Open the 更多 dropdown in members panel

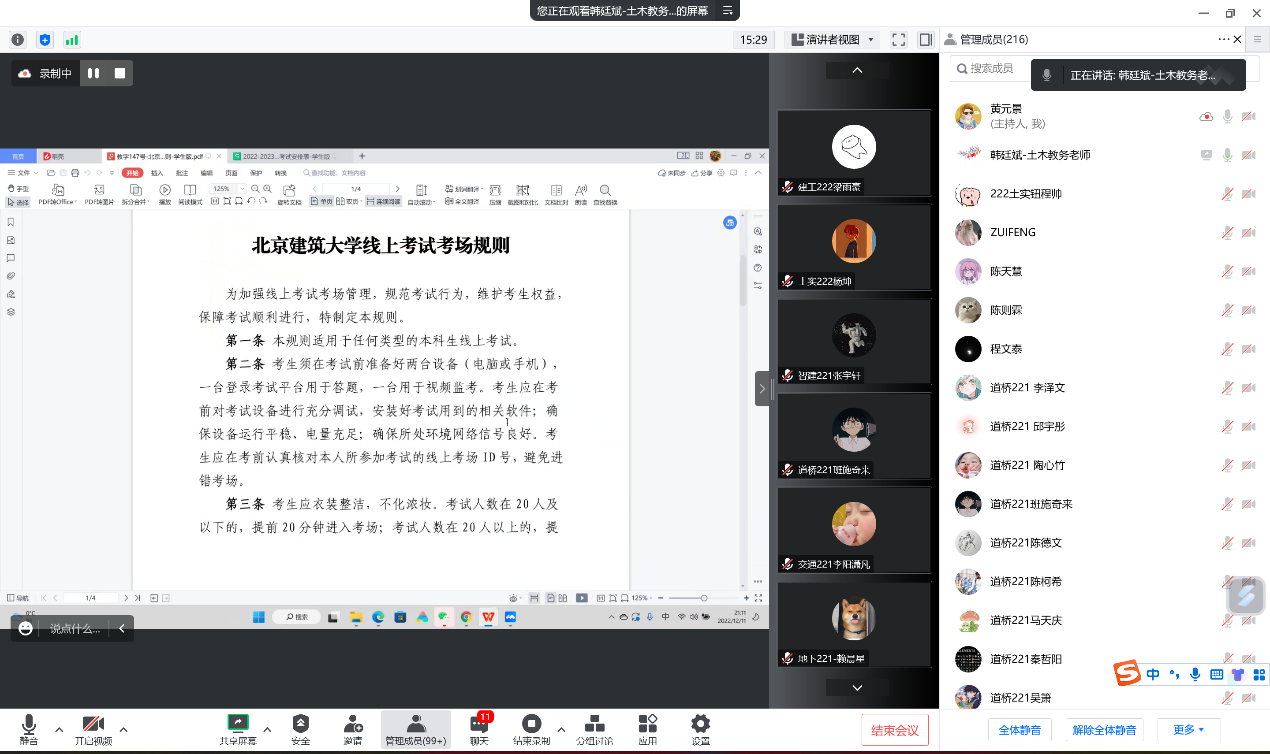(1188, 730)
